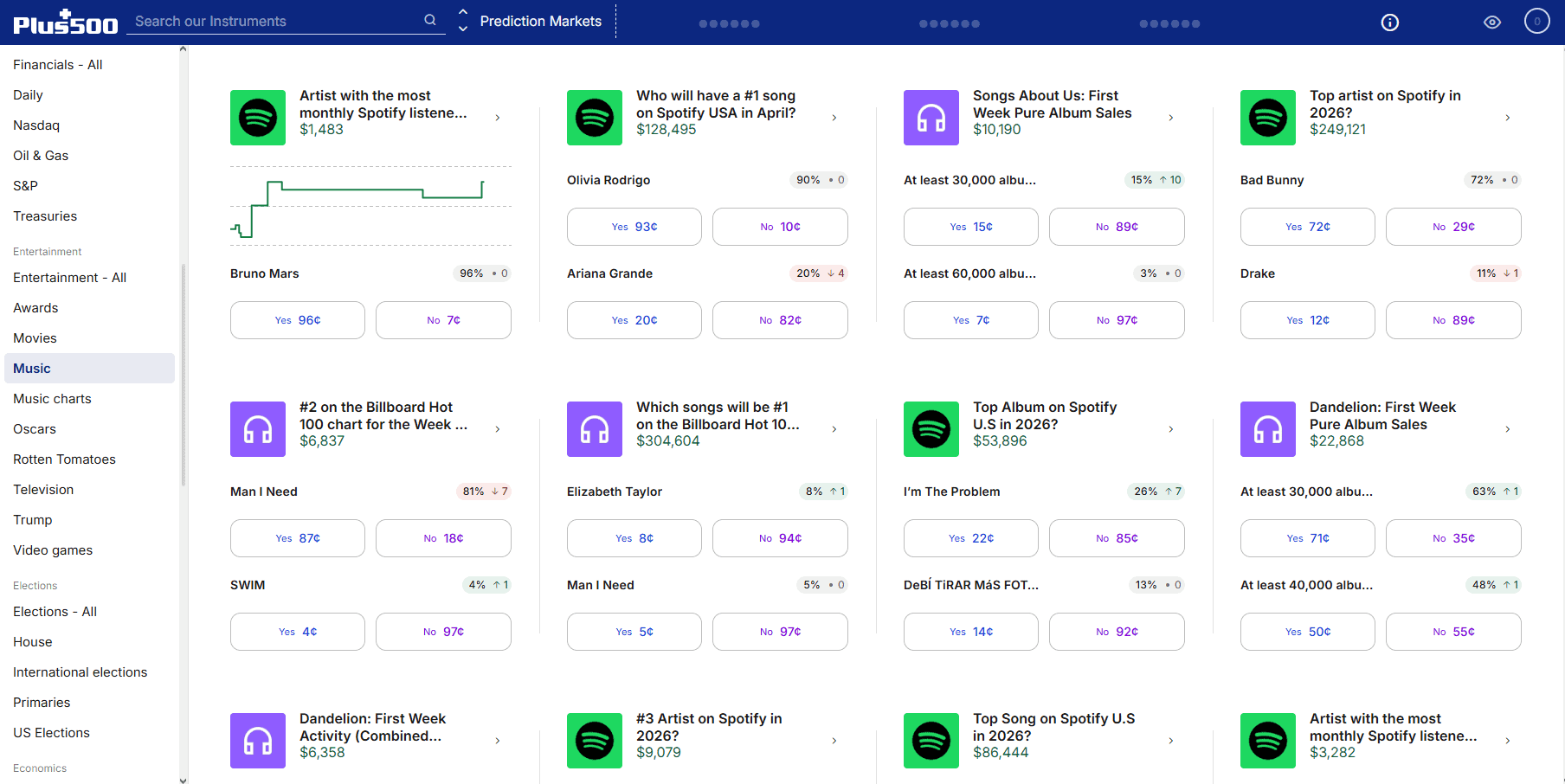Viewport: 1565px width, 784px height.
Task: Click Spotify icon for Top Song on Spotify
Action: coord(931,741)
